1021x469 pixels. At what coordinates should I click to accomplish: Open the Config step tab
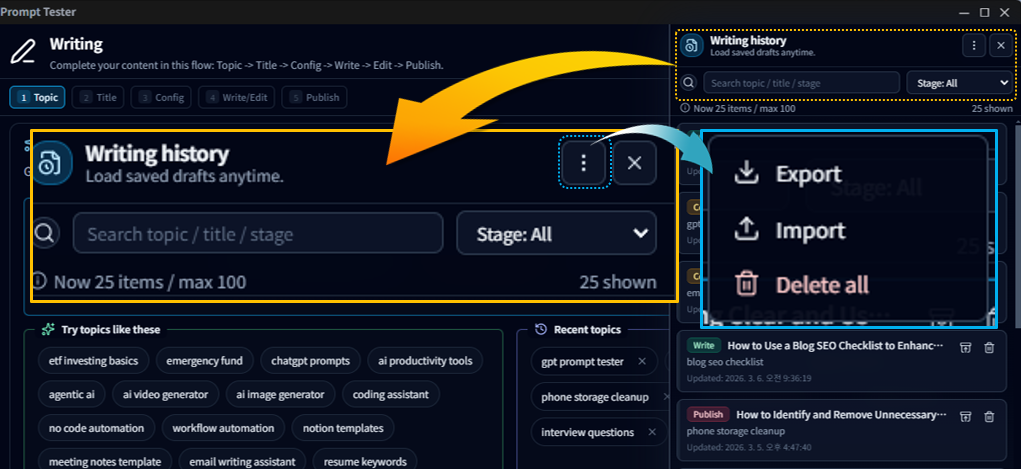[161, 97]
